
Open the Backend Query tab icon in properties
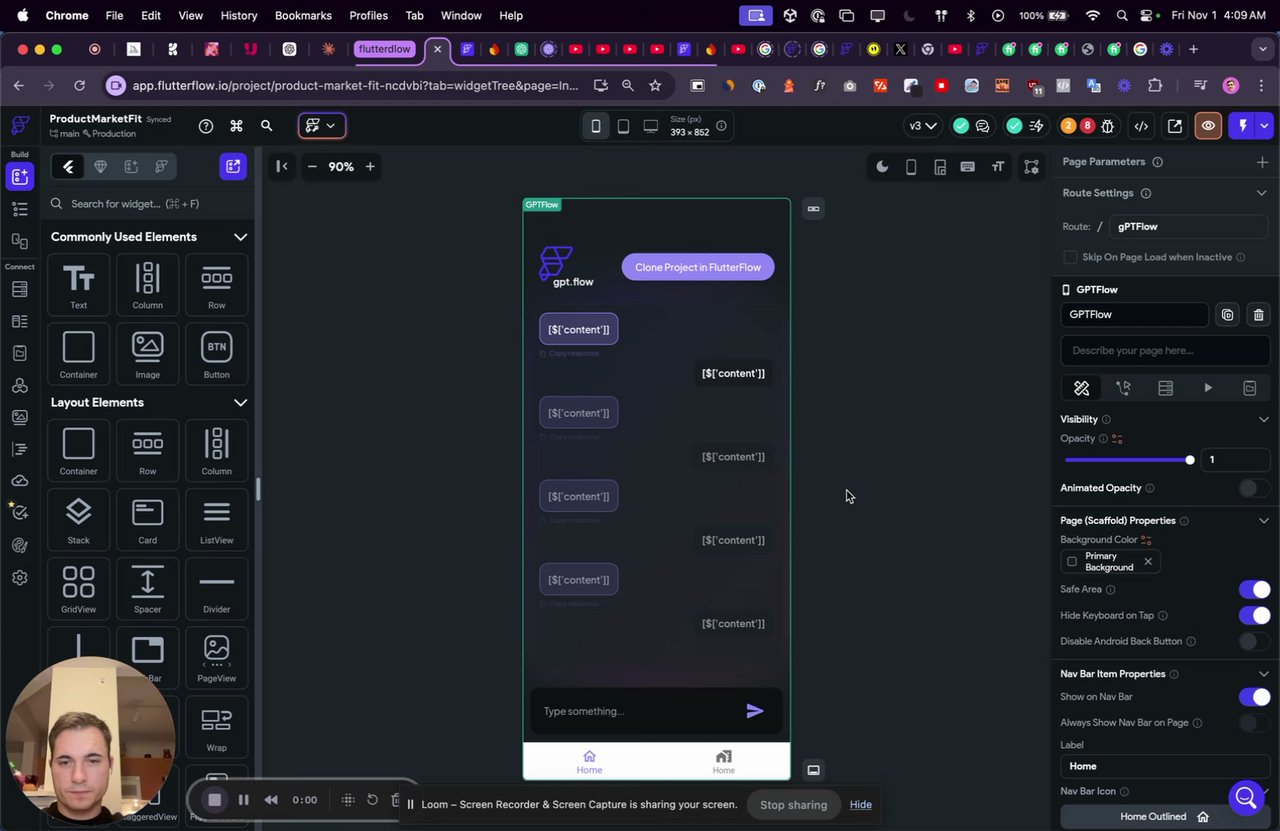(1165, 388)
